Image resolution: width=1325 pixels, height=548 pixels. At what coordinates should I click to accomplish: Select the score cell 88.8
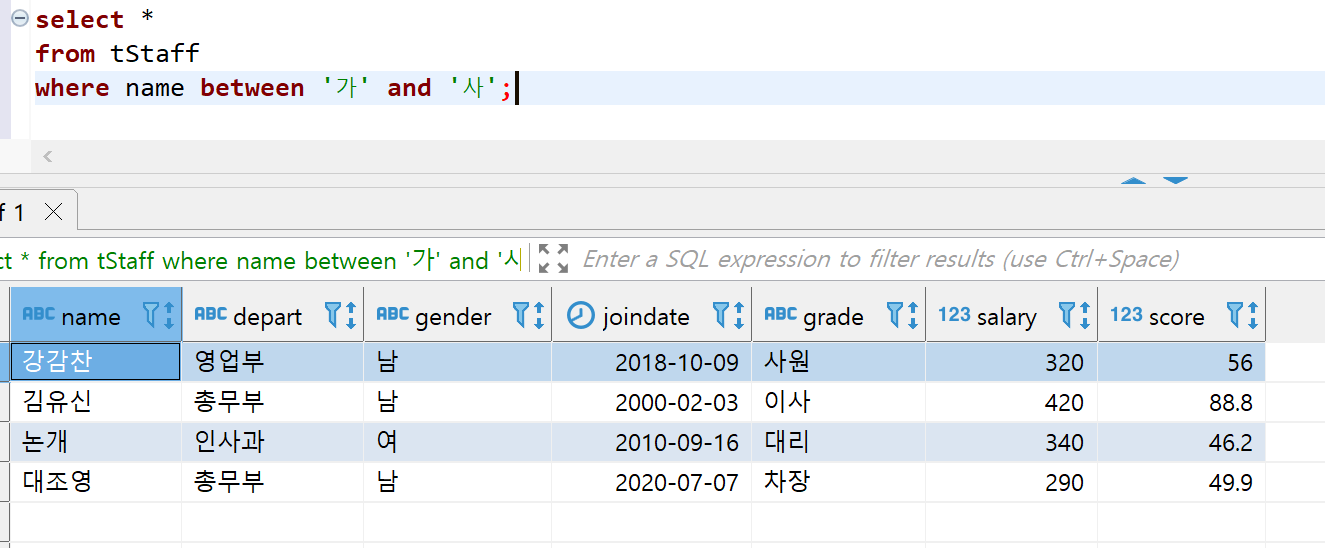1181,402
